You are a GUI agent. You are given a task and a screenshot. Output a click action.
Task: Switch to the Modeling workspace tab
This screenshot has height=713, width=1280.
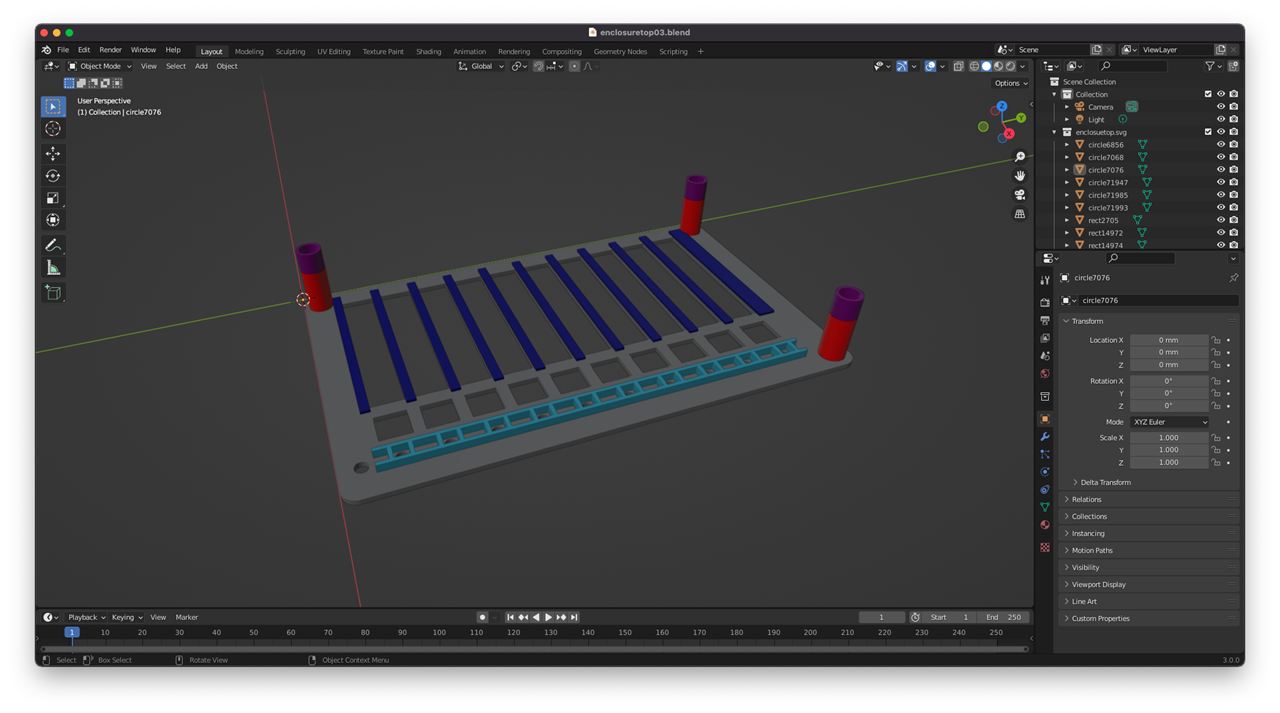pyautogui.click(x=249, y=51)
